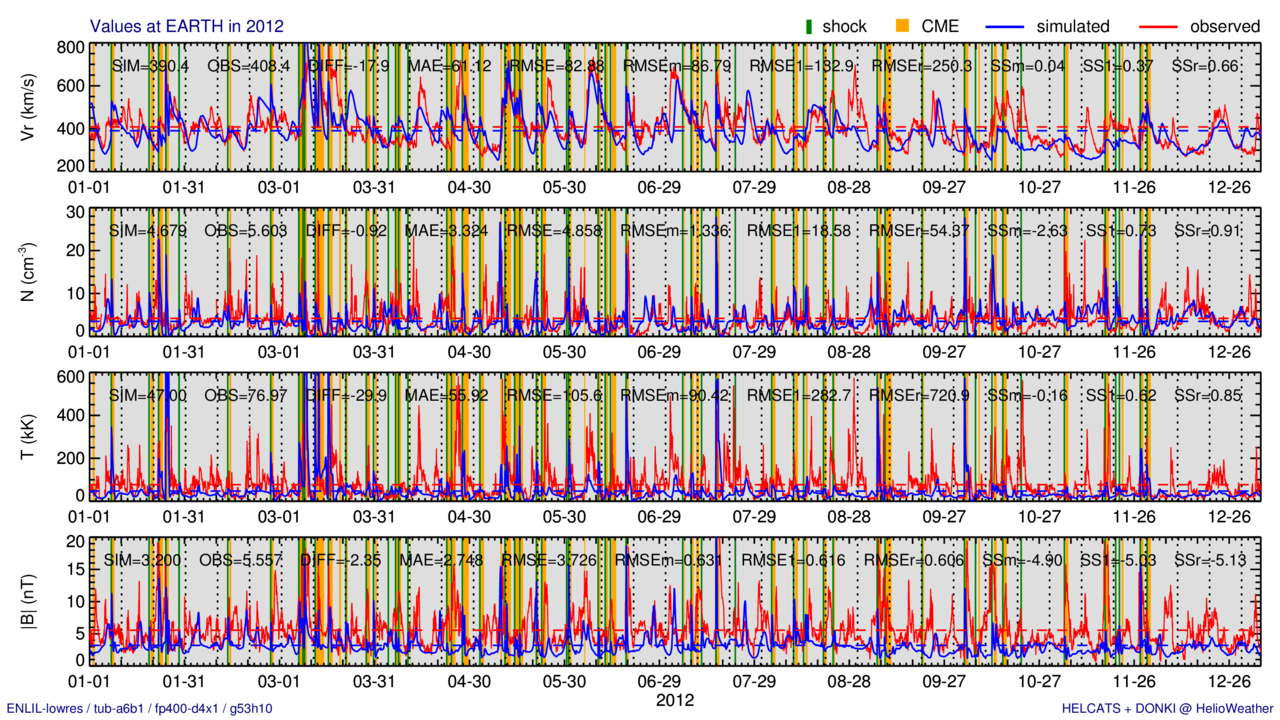Select the "Values at EARTH in 2012" title
Viewport: 1280px width, 720px height.
point(187,26)
